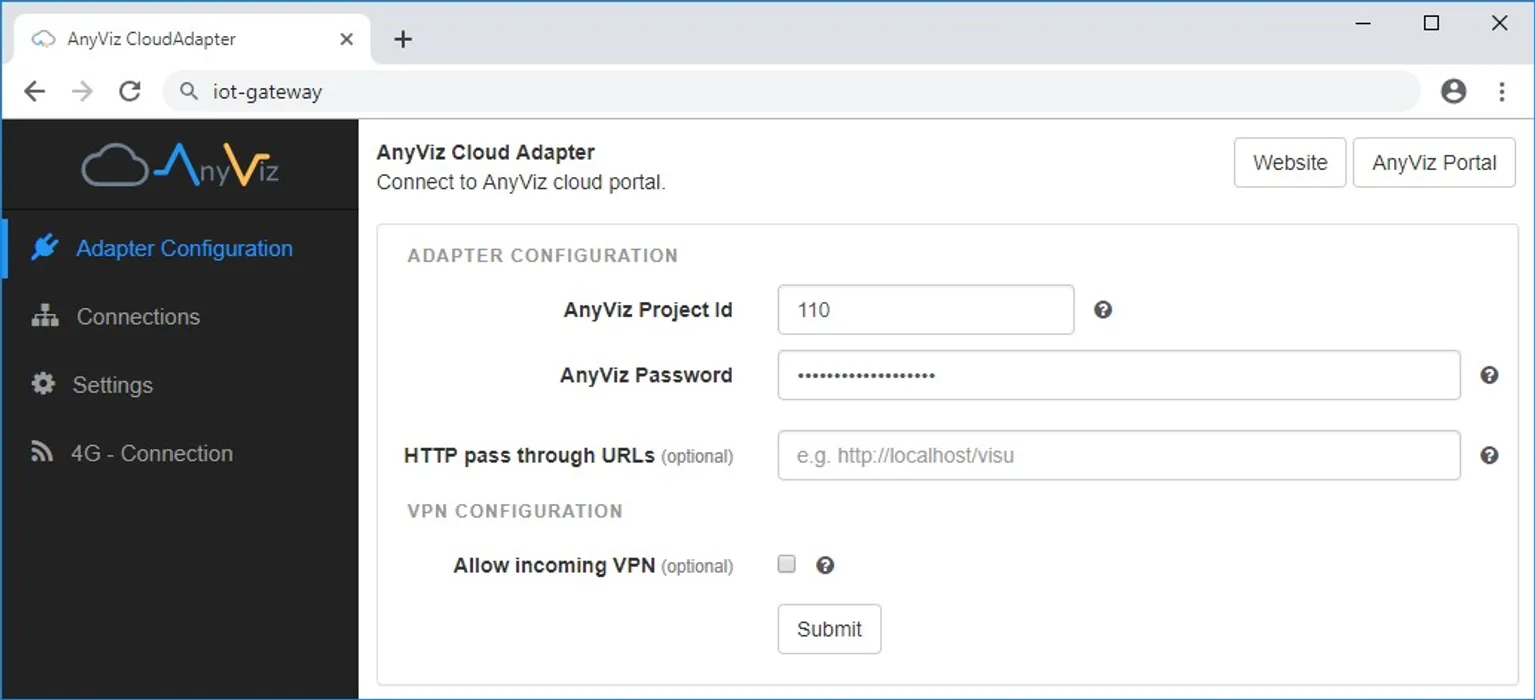This screenshot has height=700, width=1535.
Task: Enable the Allow incoming VPN checkbox
Action: pyautogui.click(x=787, y=564)
